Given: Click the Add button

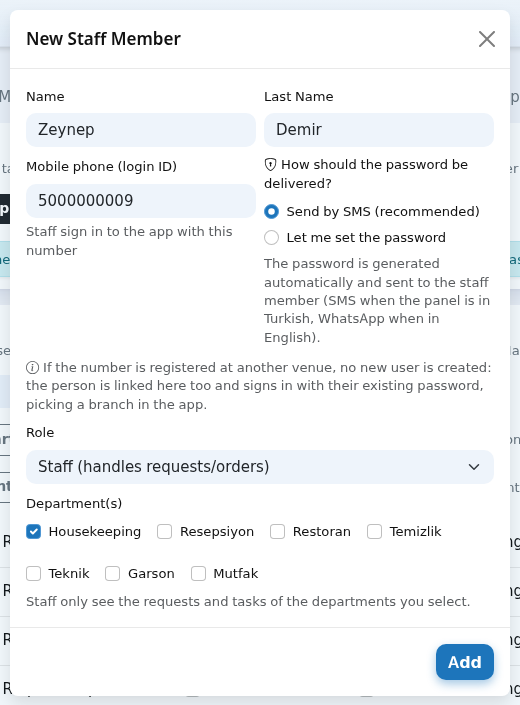Looking at the screenshot, I should click(x=465, y=662).
